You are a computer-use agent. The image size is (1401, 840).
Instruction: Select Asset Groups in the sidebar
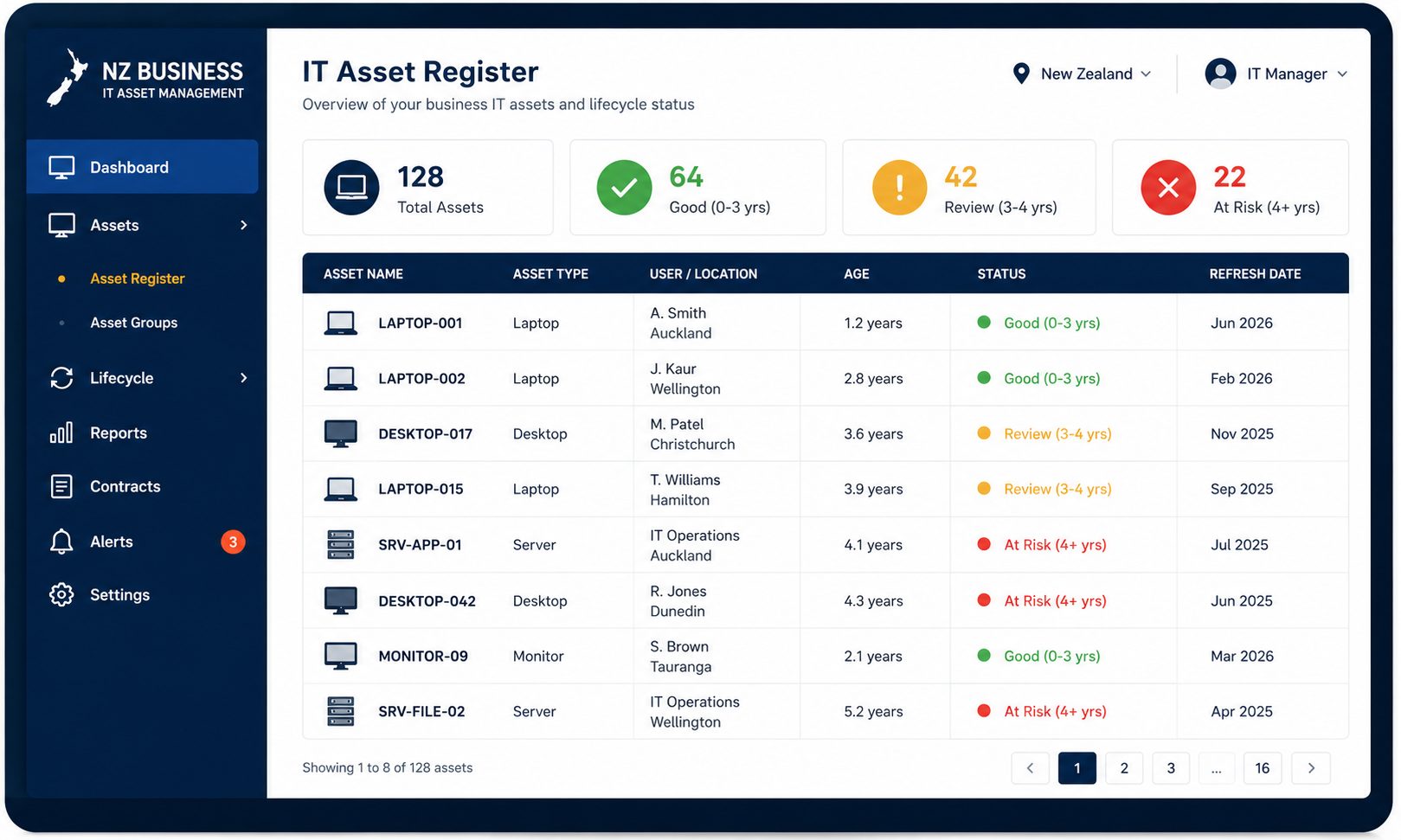[x=134, y=323]
